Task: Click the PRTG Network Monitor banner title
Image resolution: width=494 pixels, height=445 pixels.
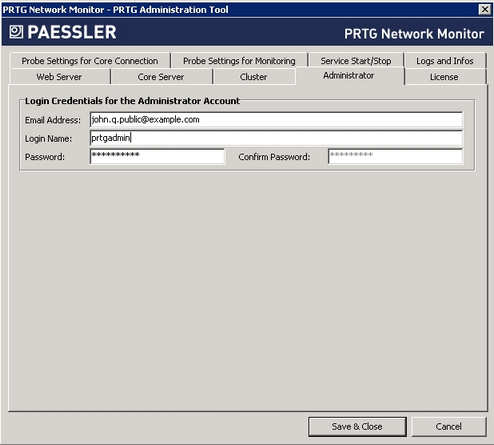Action: coord(414,34)
